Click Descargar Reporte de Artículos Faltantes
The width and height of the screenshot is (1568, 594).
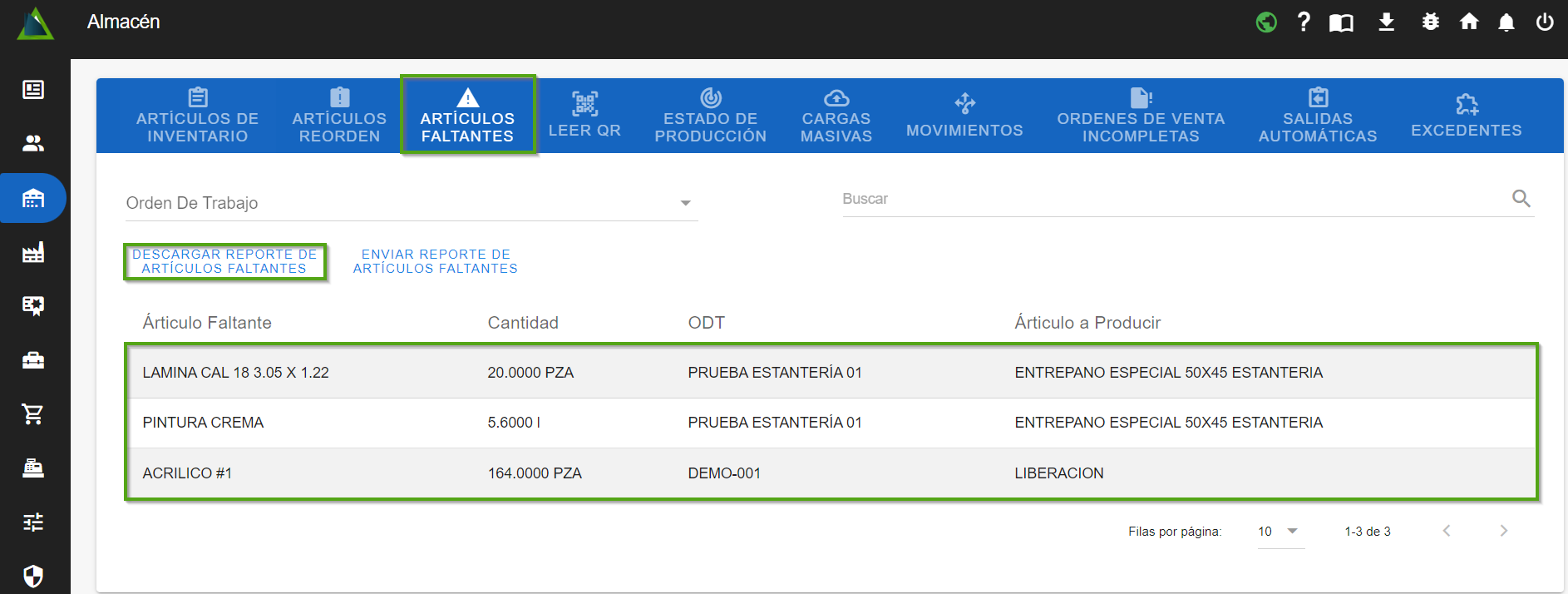click(x=224, y=261)
